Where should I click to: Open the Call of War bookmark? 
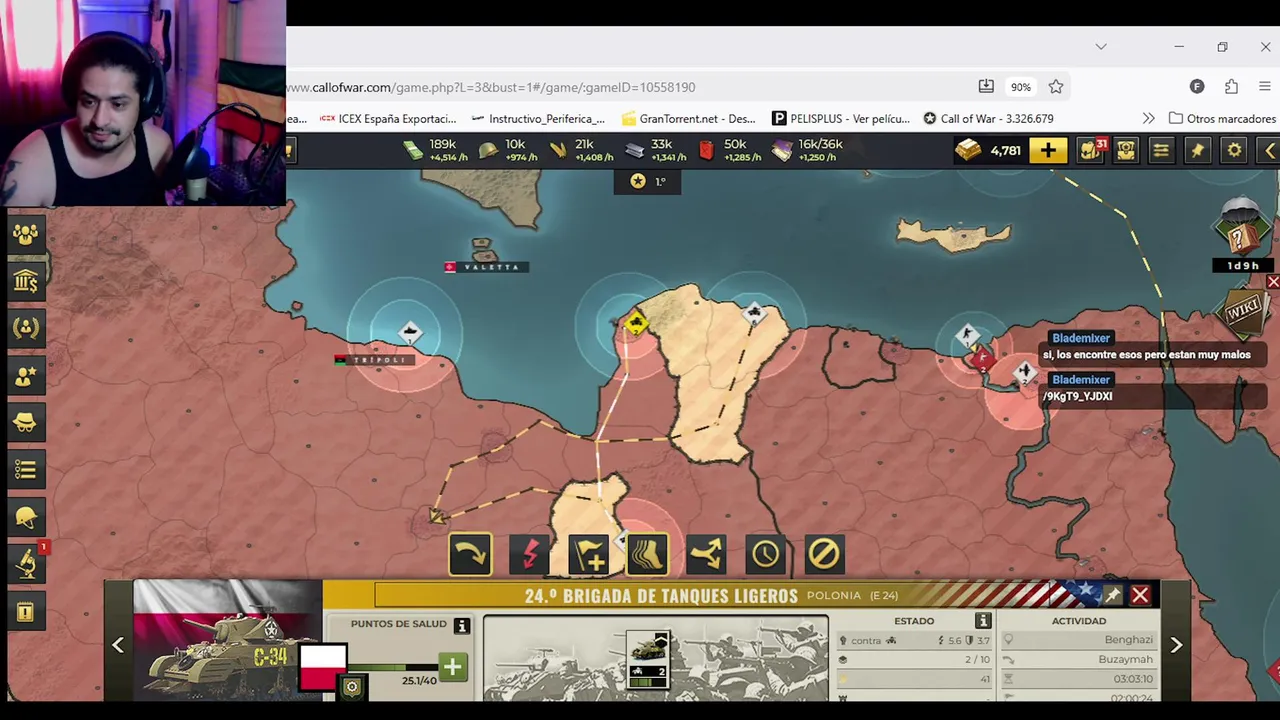(988, 118)
